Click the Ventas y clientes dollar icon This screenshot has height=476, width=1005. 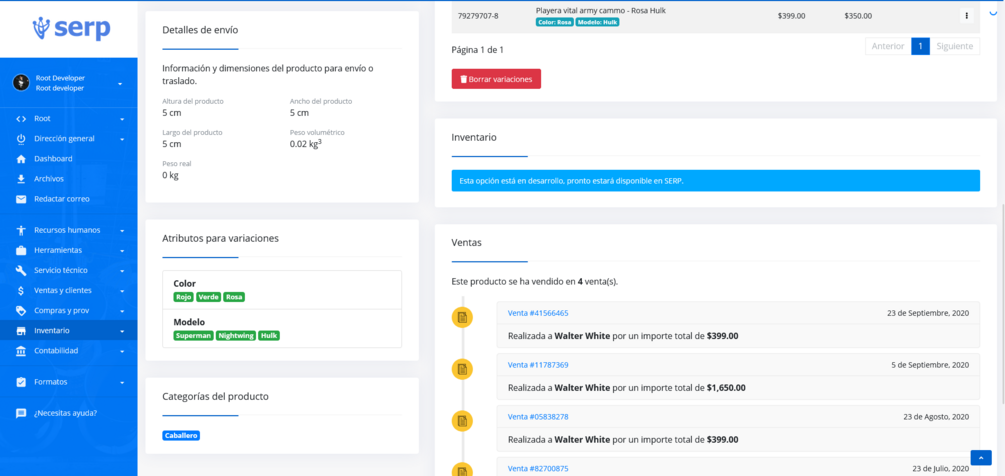[x=21, y=290]
